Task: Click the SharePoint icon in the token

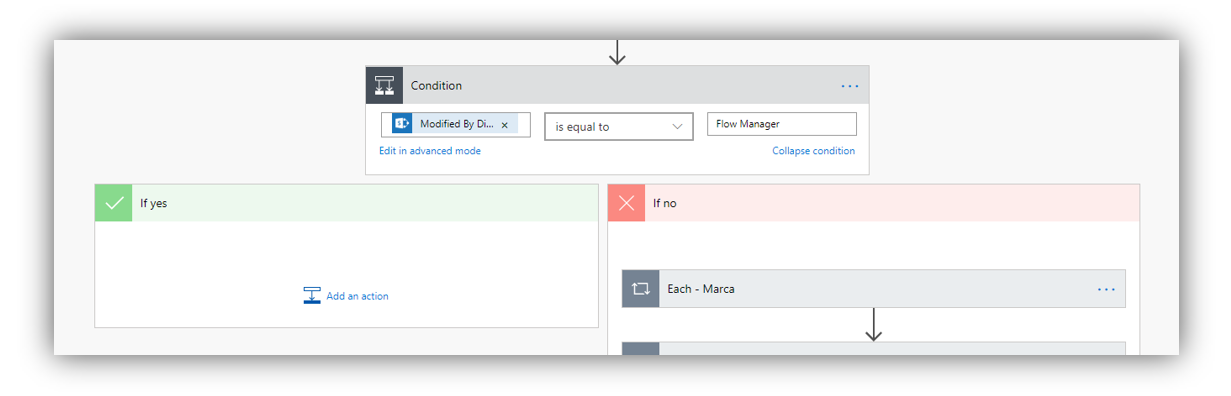Action: click(x=403, y=125)
